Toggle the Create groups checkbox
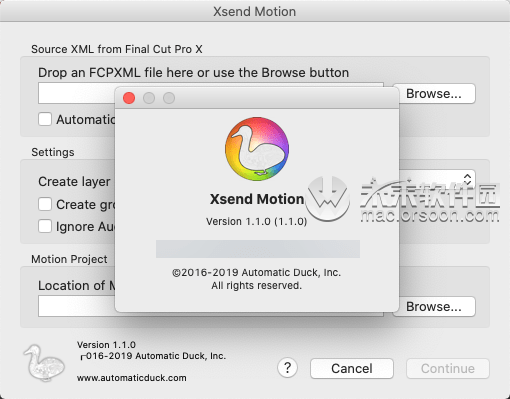The width and height of the screenshot is (510, 399). pos(45,204)
